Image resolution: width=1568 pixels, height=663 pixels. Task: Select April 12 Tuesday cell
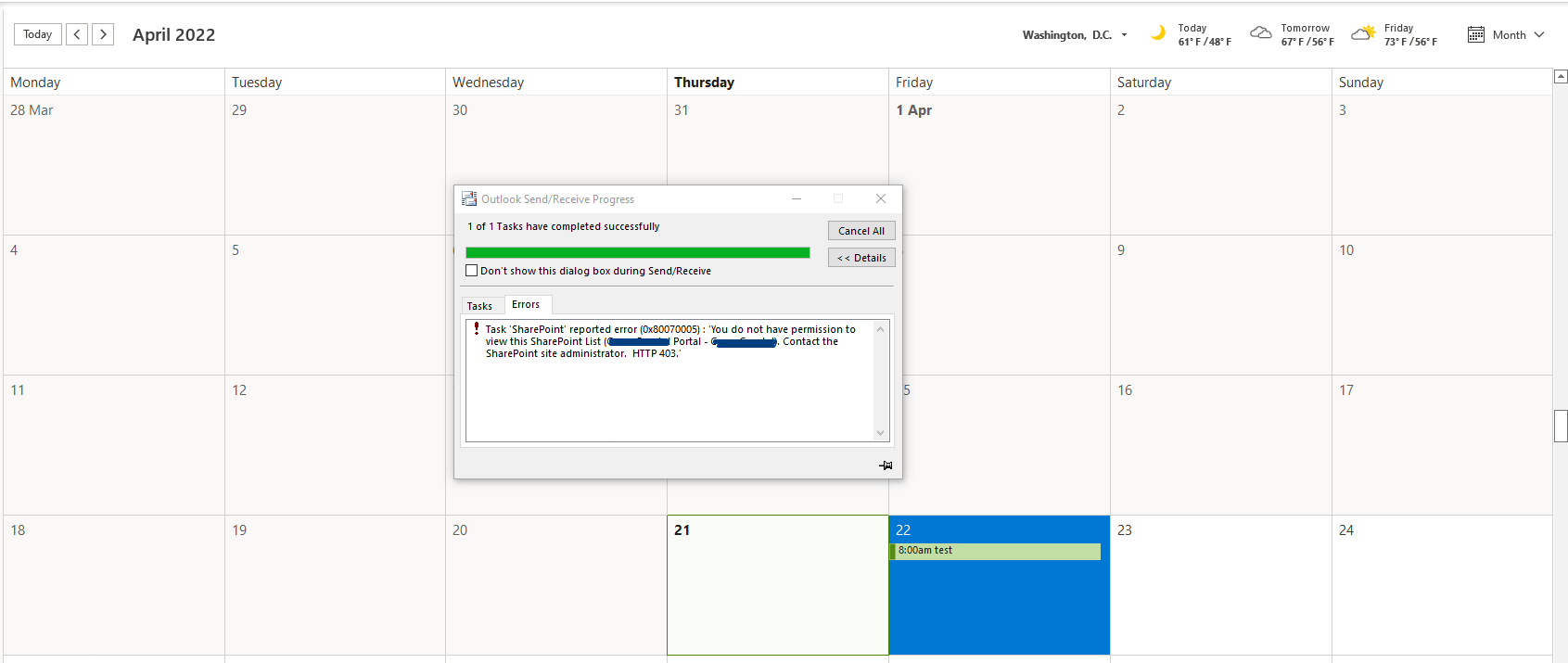click(x=335, y=445)
